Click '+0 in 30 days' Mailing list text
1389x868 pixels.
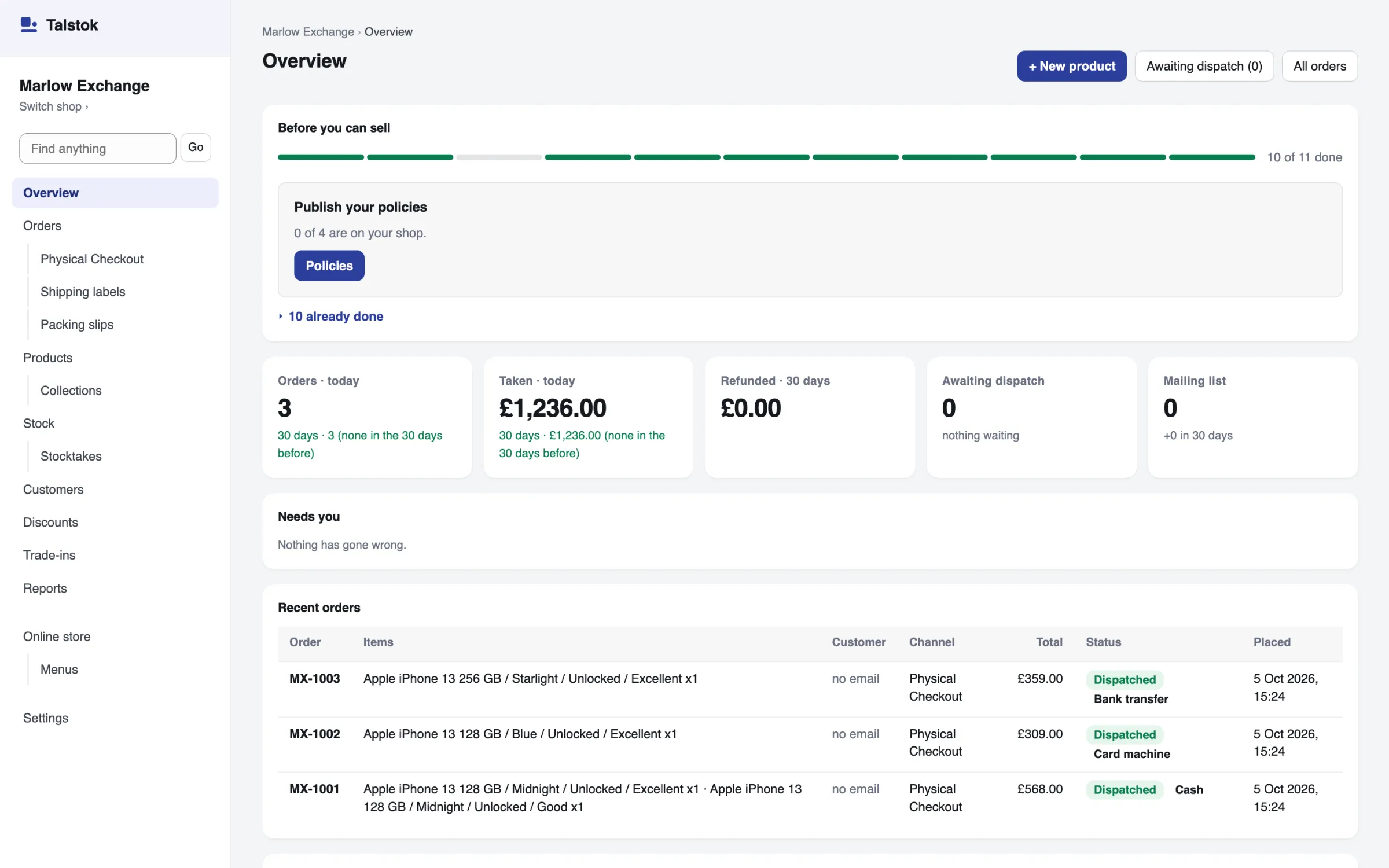1198,435
